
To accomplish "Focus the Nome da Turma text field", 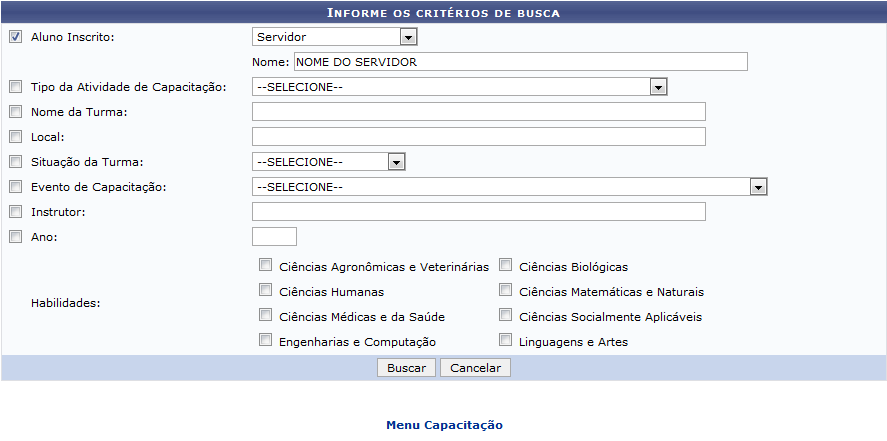I will pyautogui.click(x=479, y=111).
